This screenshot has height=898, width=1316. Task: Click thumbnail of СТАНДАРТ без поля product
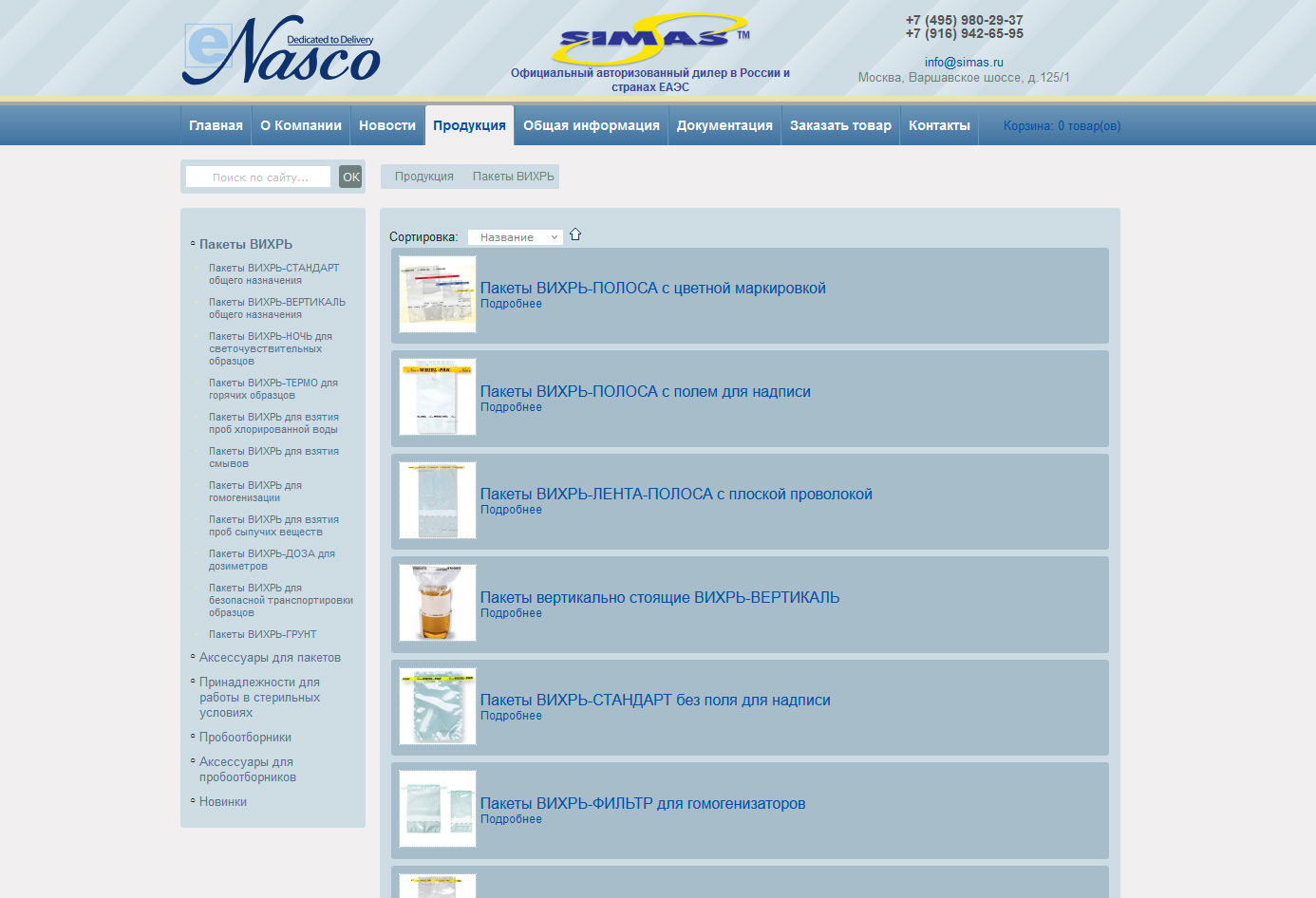pos(438,706)
